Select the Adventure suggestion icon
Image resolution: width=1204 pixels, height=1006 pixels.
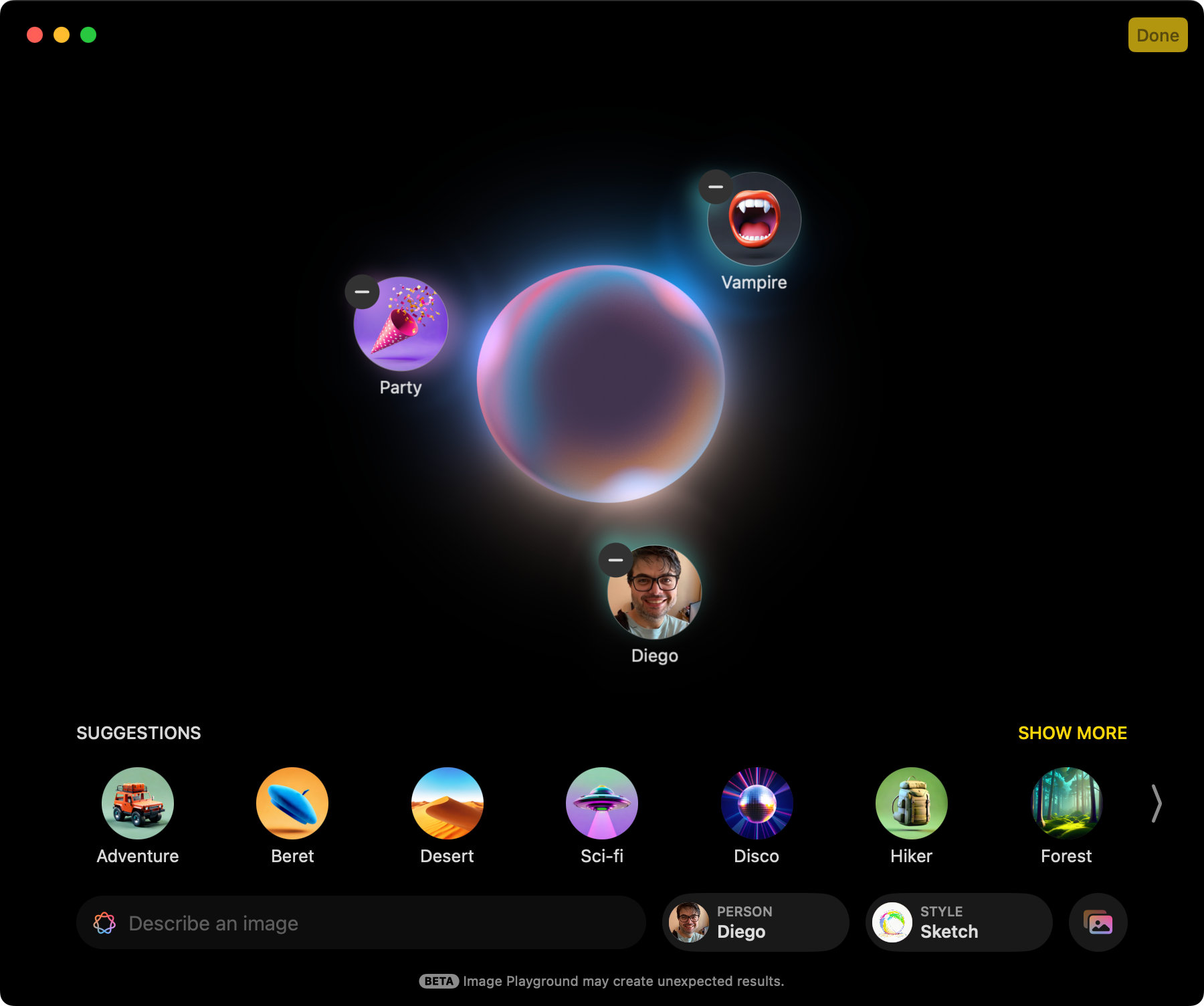pyautogui.click(x=137, y=803)
